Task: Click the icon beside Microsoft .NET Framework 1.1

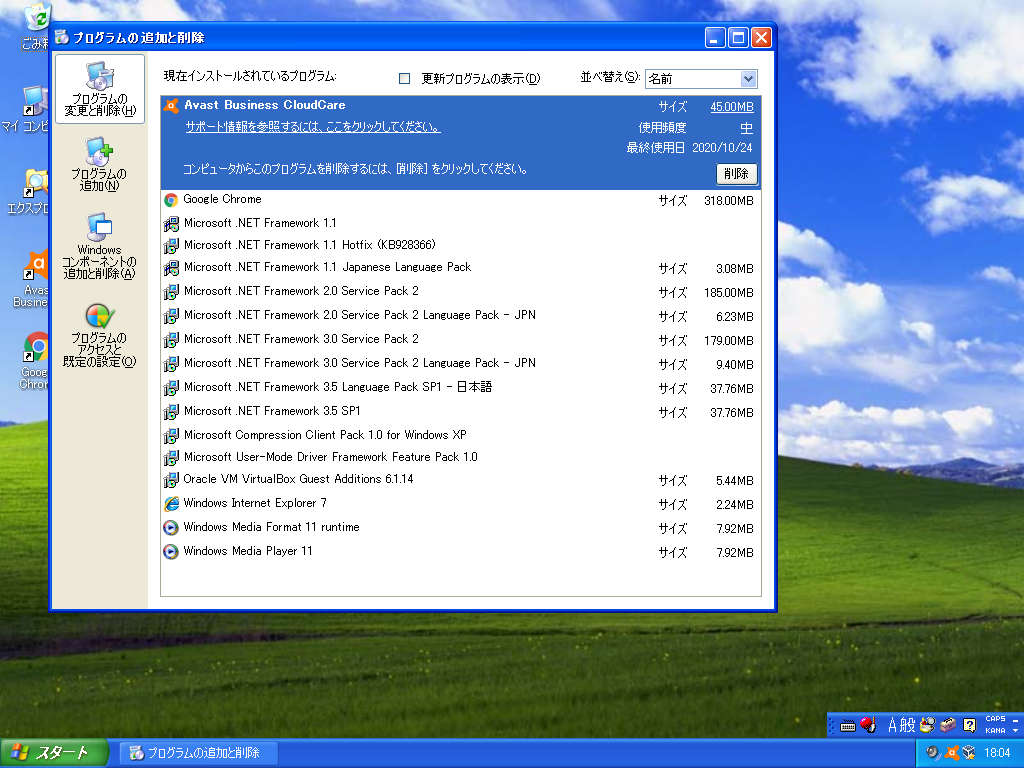Action: tap(171, 224)
